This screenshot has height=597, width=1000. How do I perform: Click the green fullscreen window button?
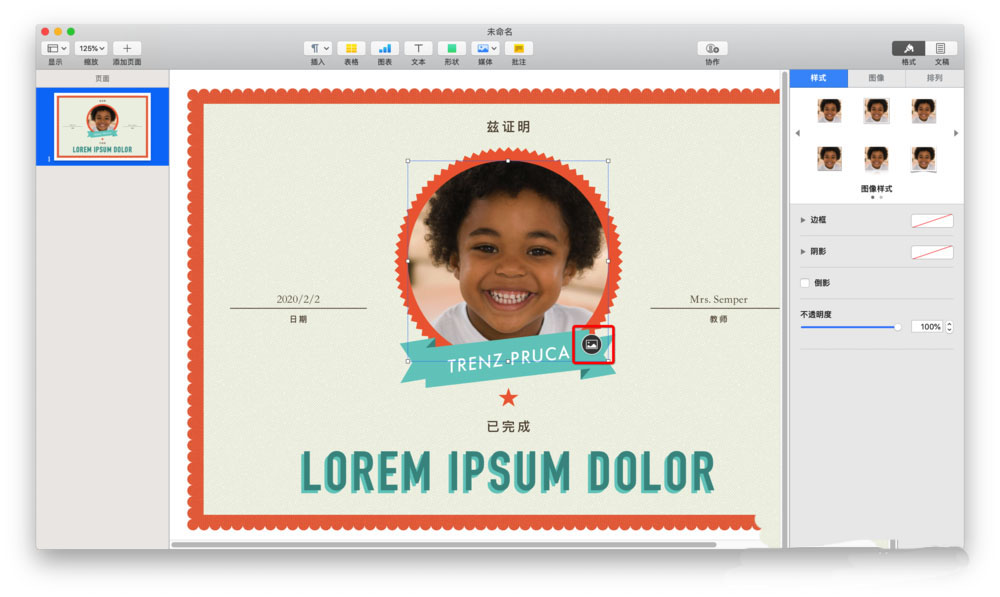click(x=71, y=31)
